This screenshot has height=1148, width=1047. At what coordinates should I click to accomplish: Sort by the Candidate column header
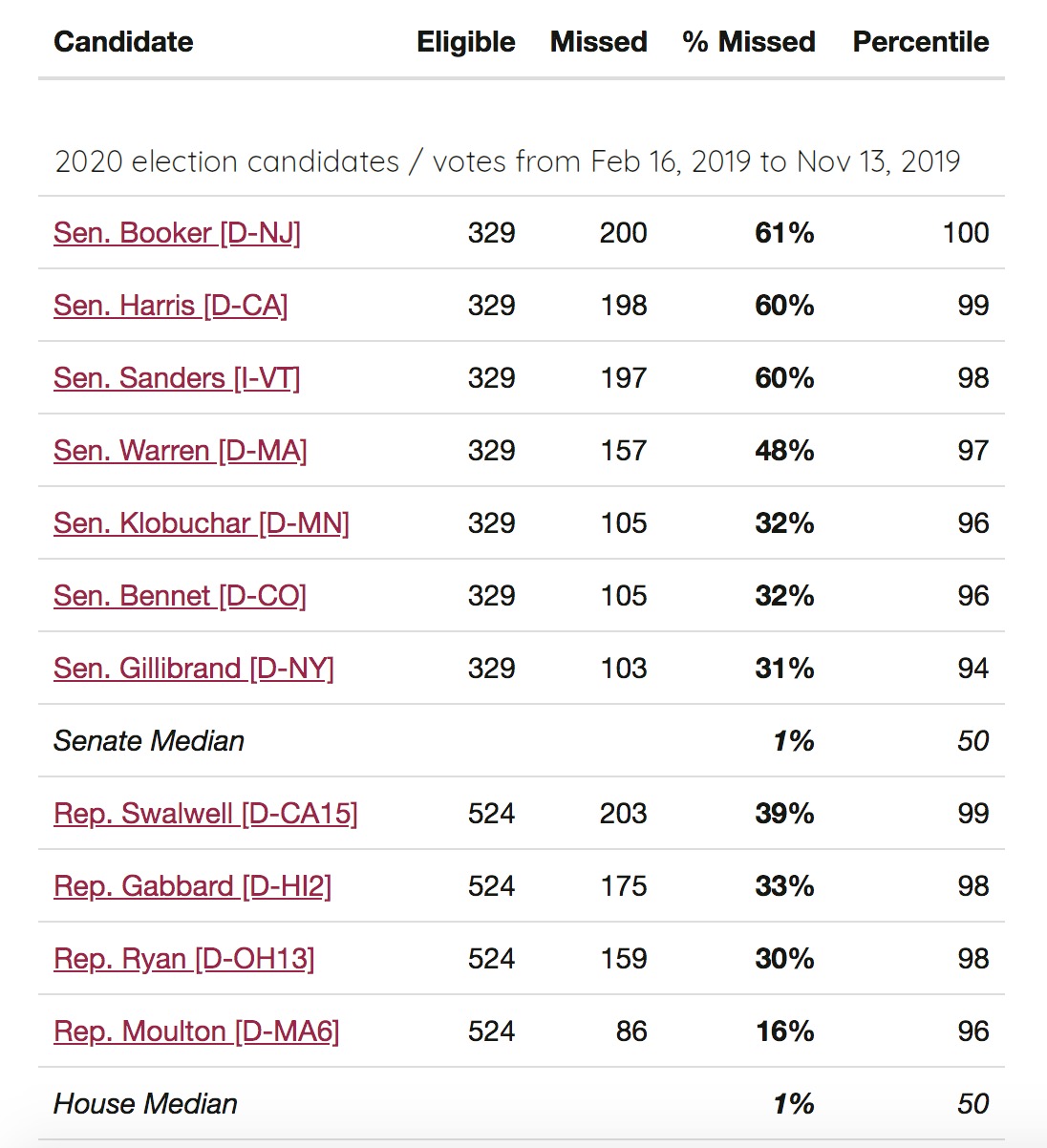[x=123, y=41]
